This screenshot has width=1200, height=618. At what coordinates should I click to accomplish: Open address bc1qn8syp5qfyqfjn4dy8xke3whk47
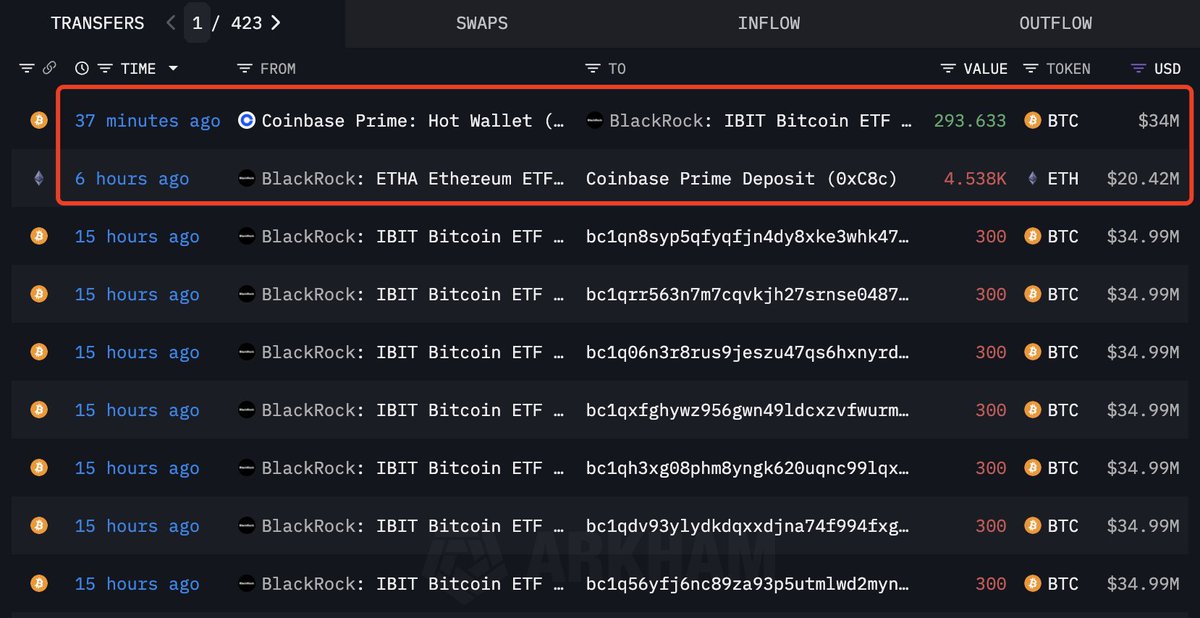pos(748,236)
